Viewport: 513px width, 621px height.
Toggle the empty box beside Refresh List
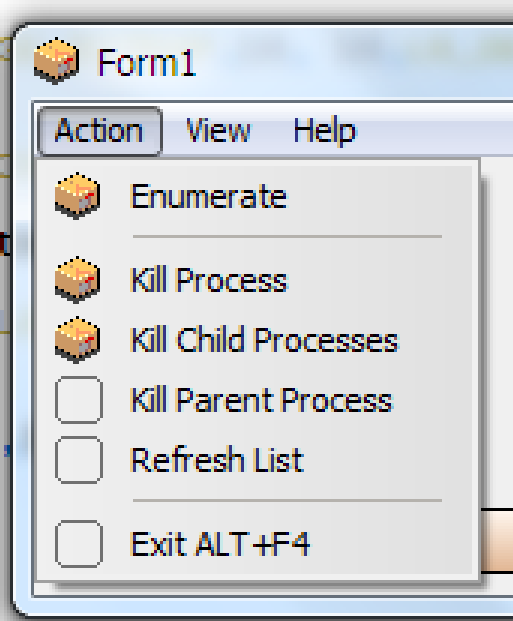pyautogui.click(x=79, y=460)
